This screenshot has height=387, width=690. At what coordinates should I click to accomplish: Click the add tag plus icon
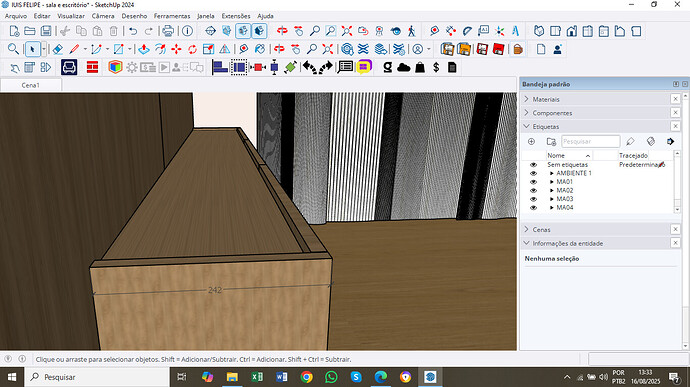(x=531, y=141)
